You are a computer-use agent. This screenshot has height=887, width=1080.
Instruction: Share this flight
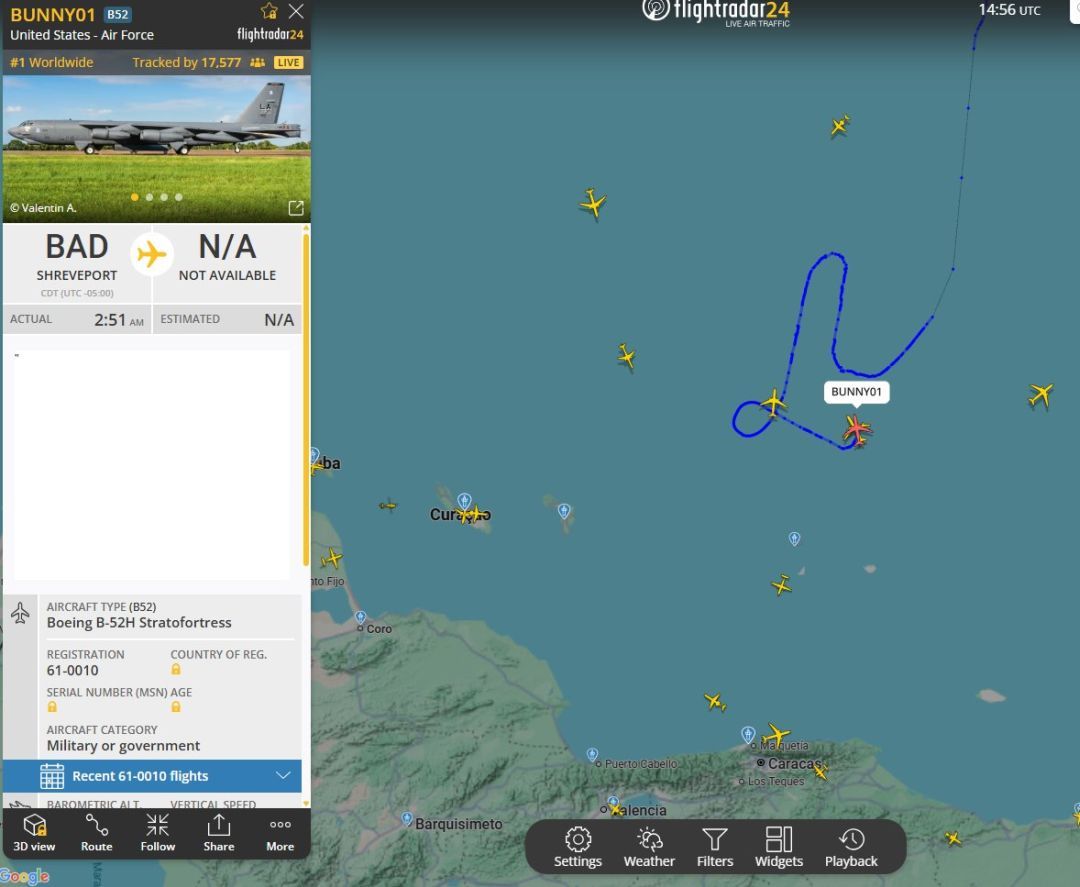[x=219, y=832]
